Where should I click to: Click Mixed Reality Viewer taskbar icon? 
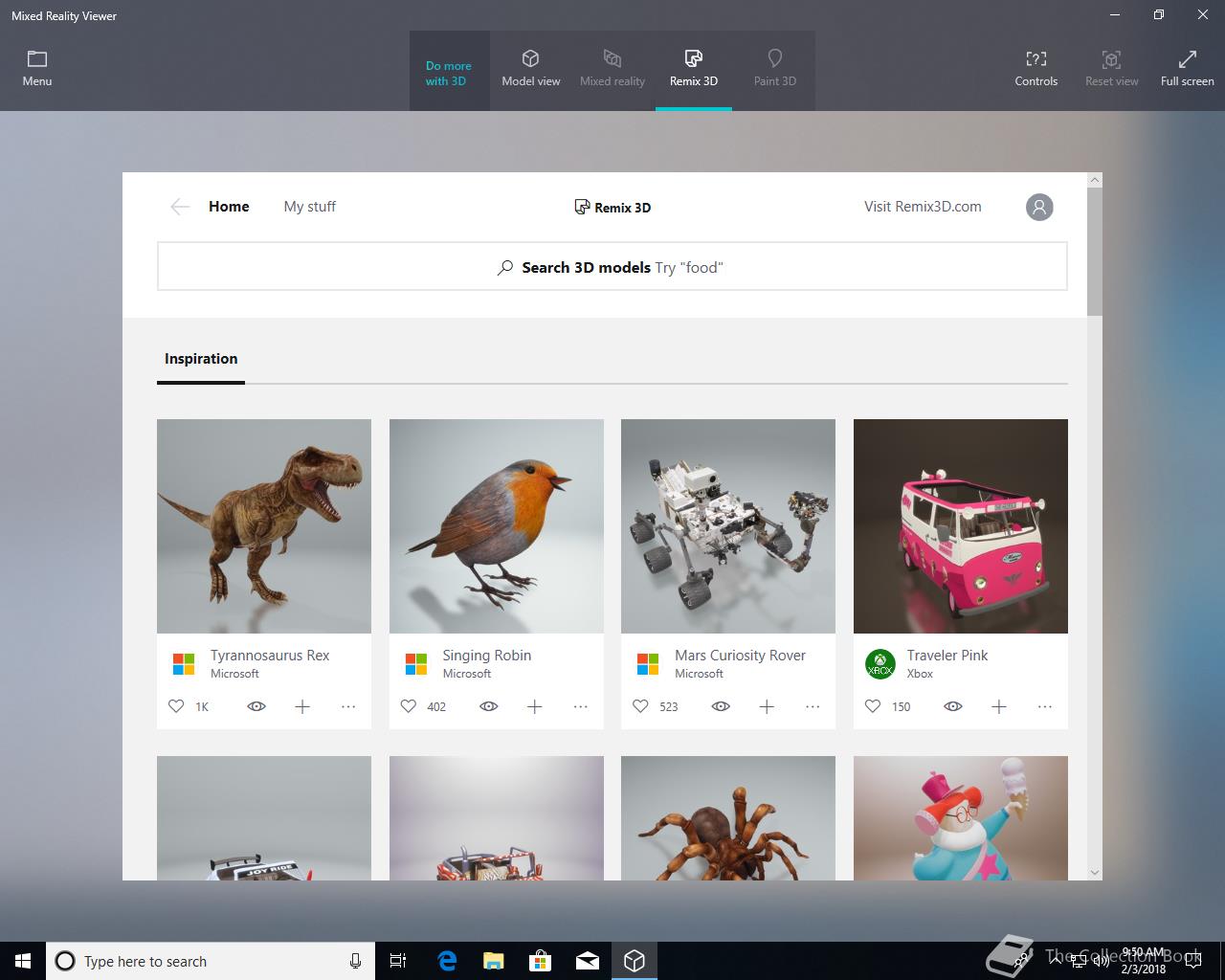coord(635,961)
